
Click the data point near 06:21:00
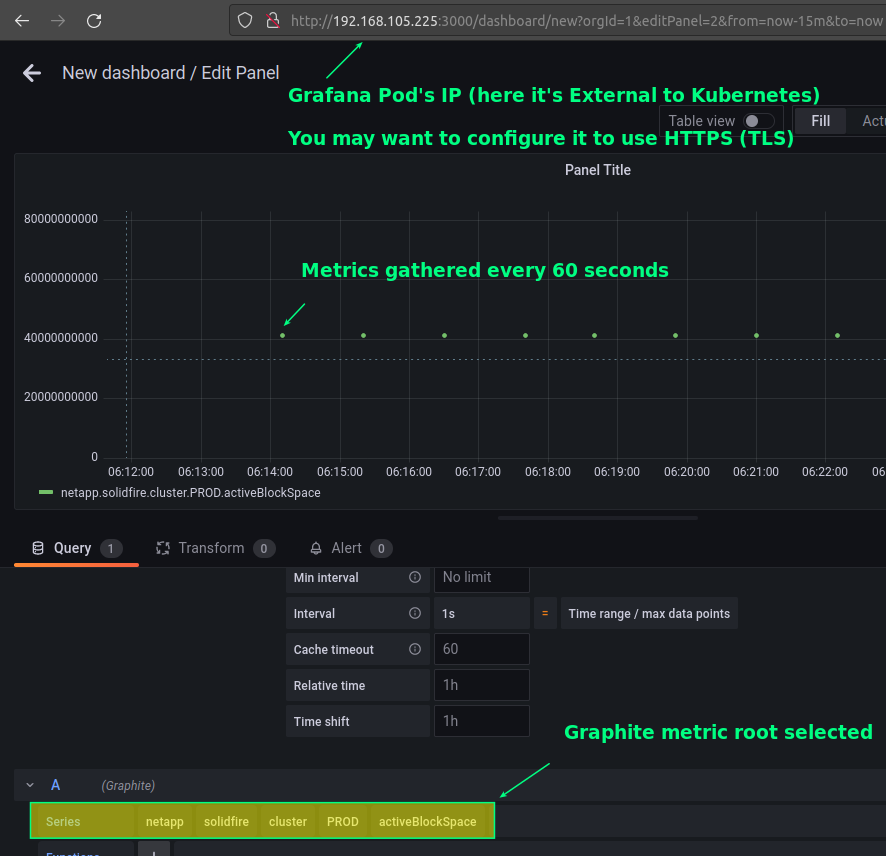(x=757, y=336)
